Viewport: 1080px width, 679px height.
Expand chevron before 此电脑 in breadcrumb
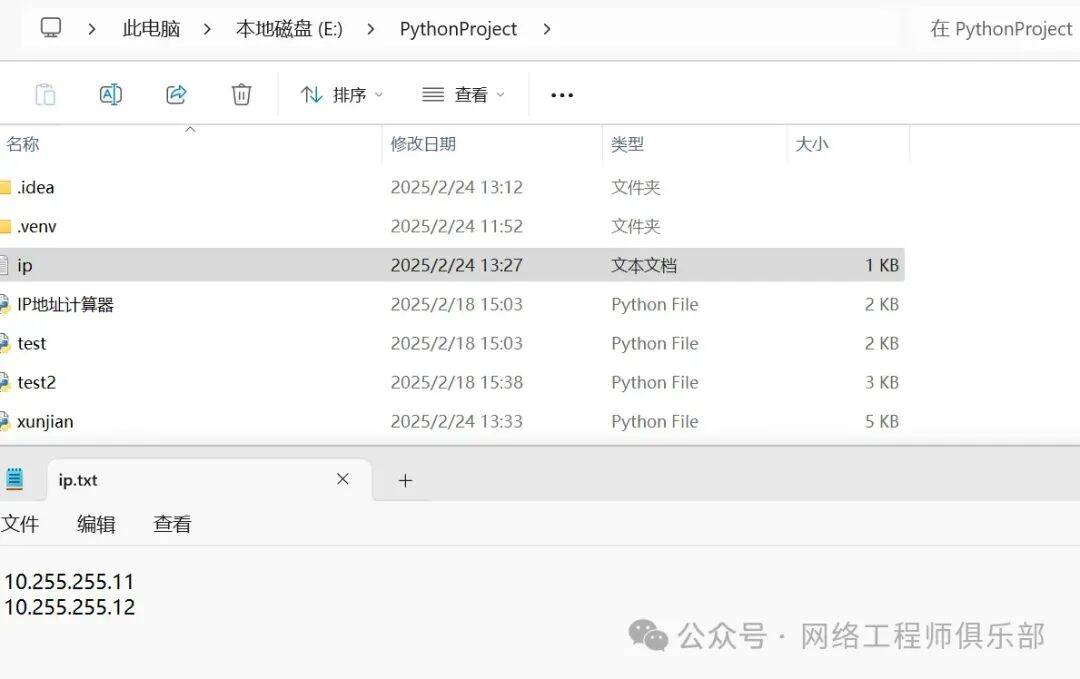[92, 29]
